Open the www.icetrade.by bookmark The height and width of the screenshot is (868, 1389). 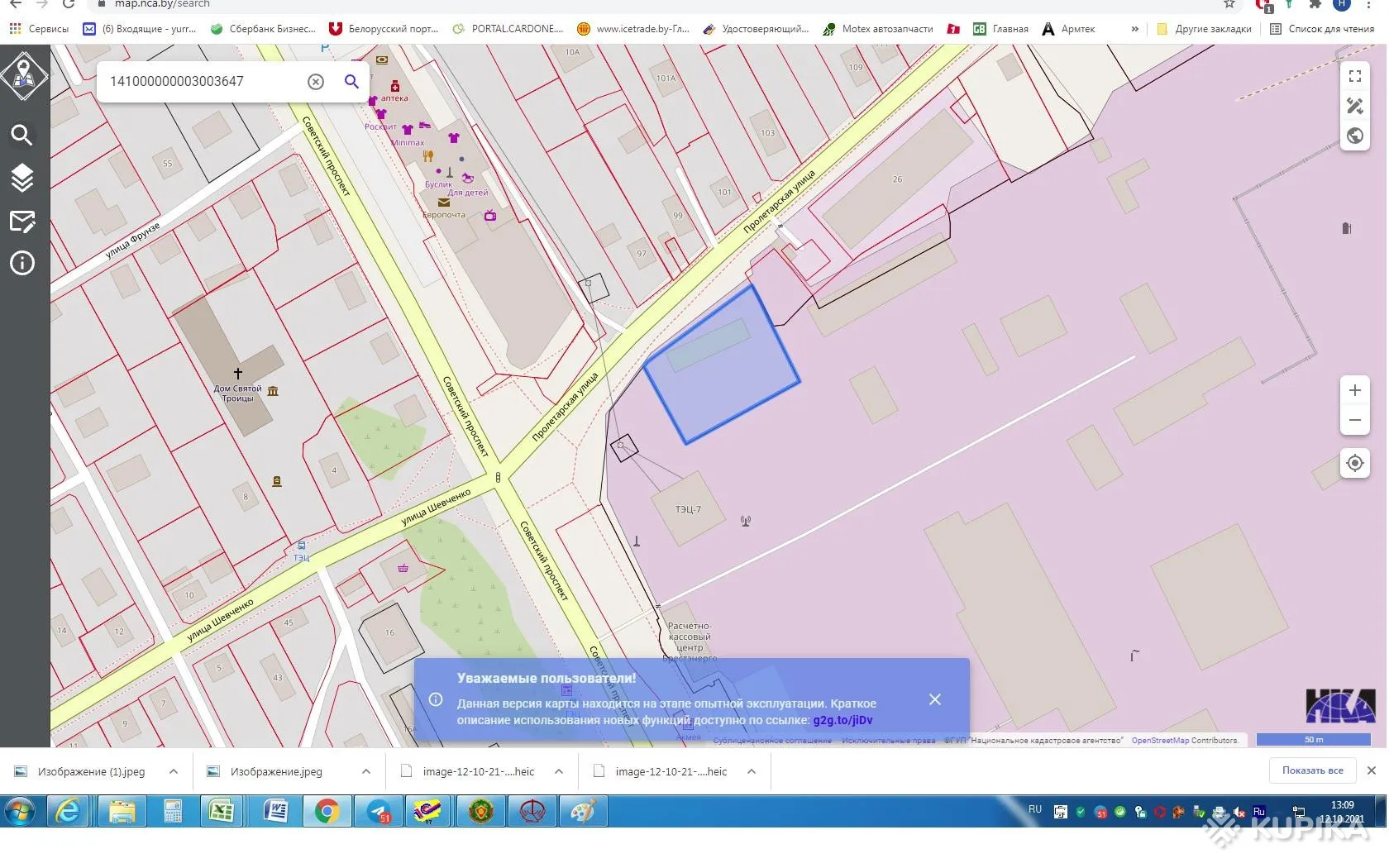(x=632, y=29)
